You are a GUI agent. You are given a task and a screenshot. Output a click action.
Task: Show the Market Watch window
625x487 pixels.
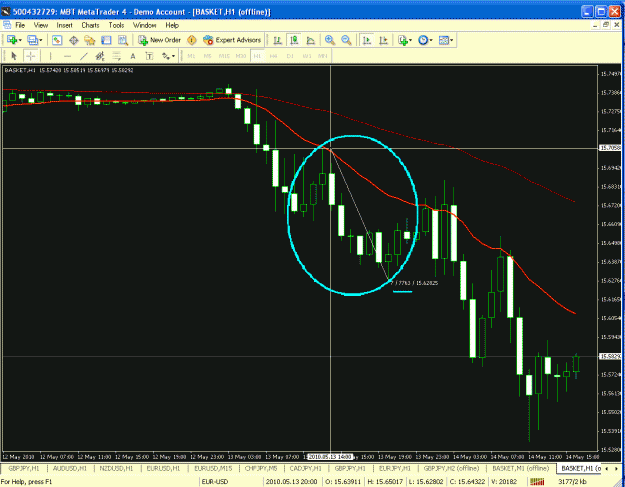57,40
